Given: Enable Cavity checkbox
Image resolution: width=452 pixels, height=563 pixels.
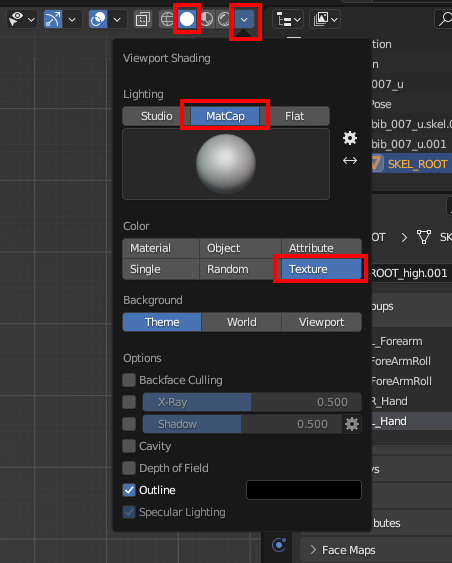Looking at the screenshot, I should pos(129,446).
